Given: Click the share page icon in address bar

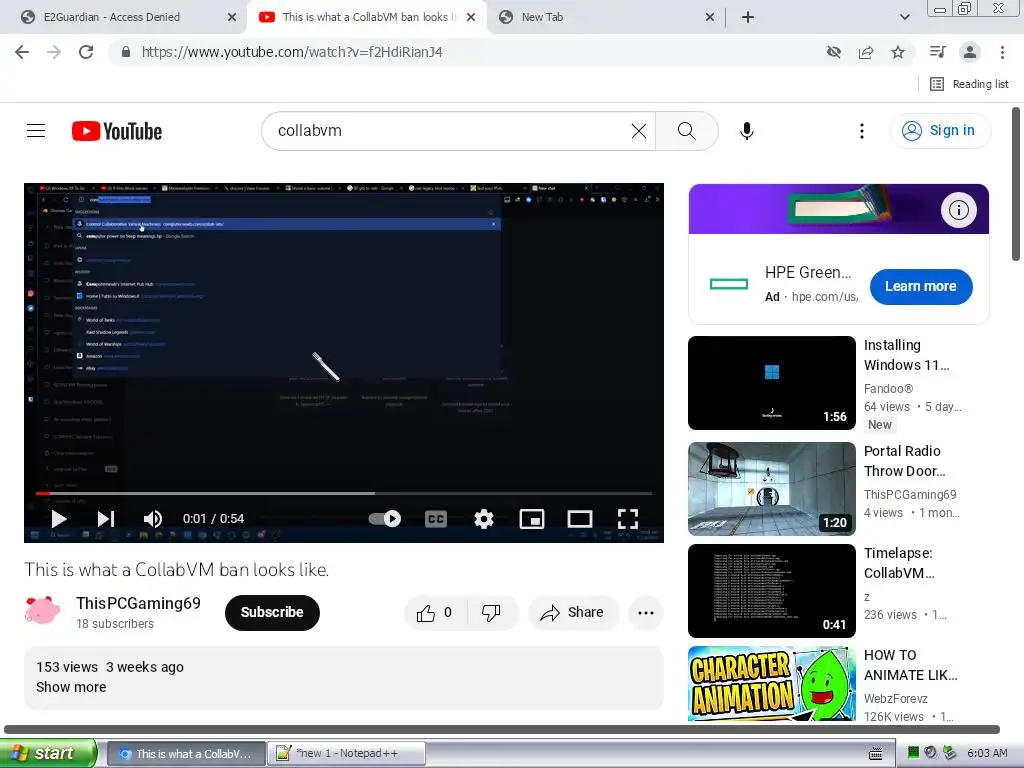Looking at the screenshot, I should pyautogui.click(x=866, y=52).
